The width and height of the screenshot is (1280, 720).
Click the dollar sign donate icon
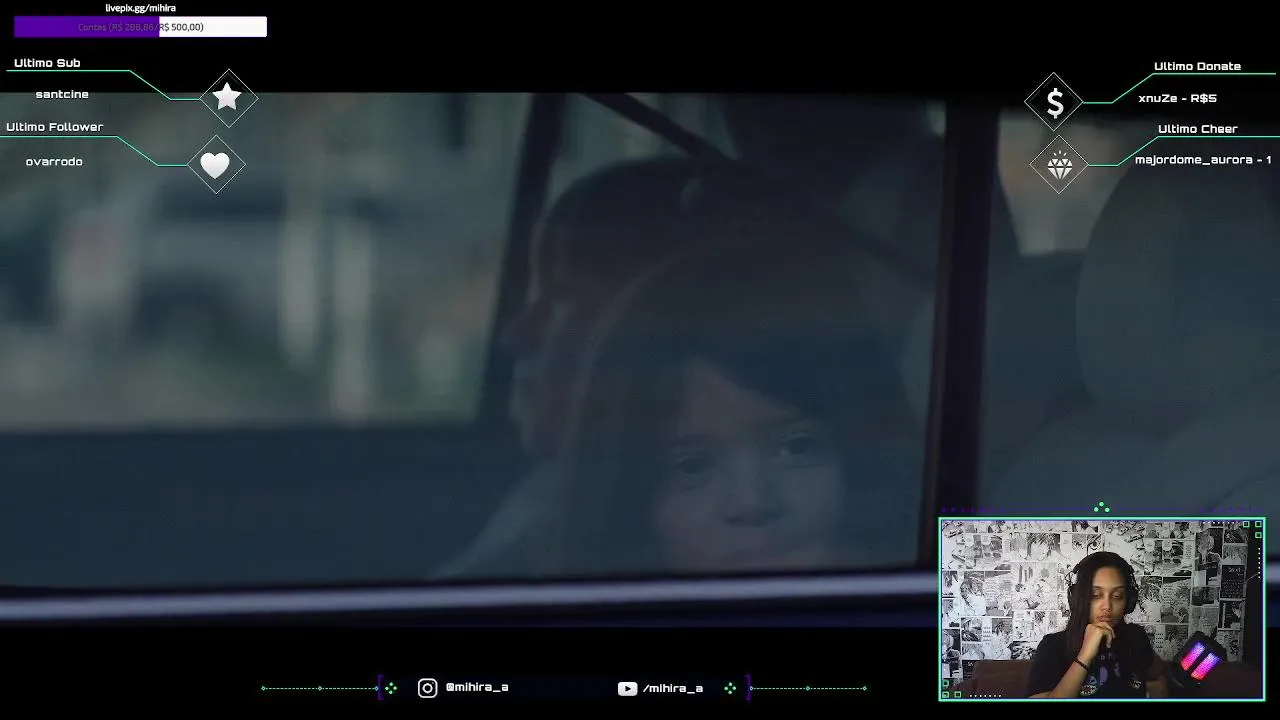pyautogui.click(x=1055, y=102)
